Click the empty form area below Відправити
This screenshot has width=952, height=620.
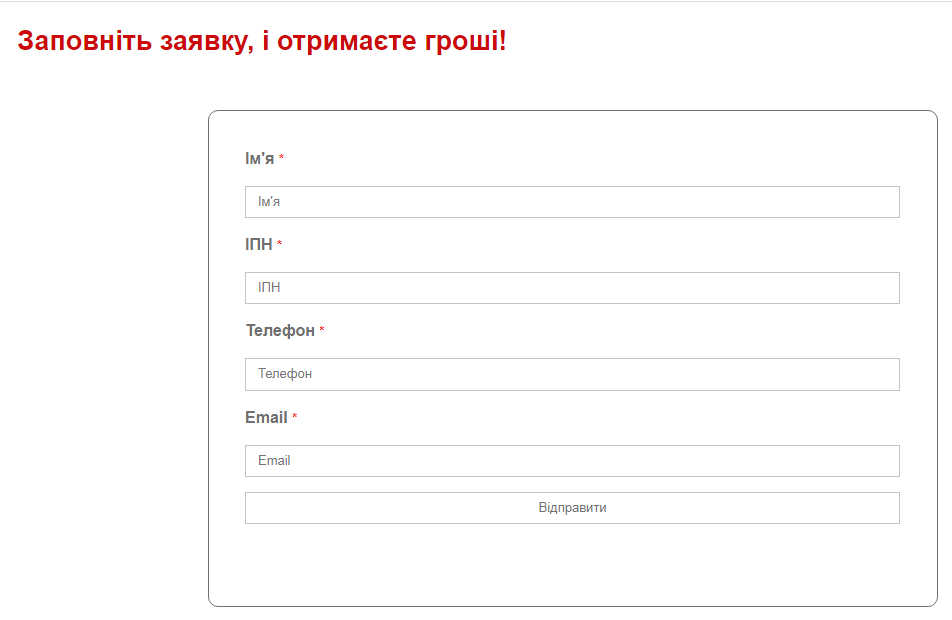point(572,565)
